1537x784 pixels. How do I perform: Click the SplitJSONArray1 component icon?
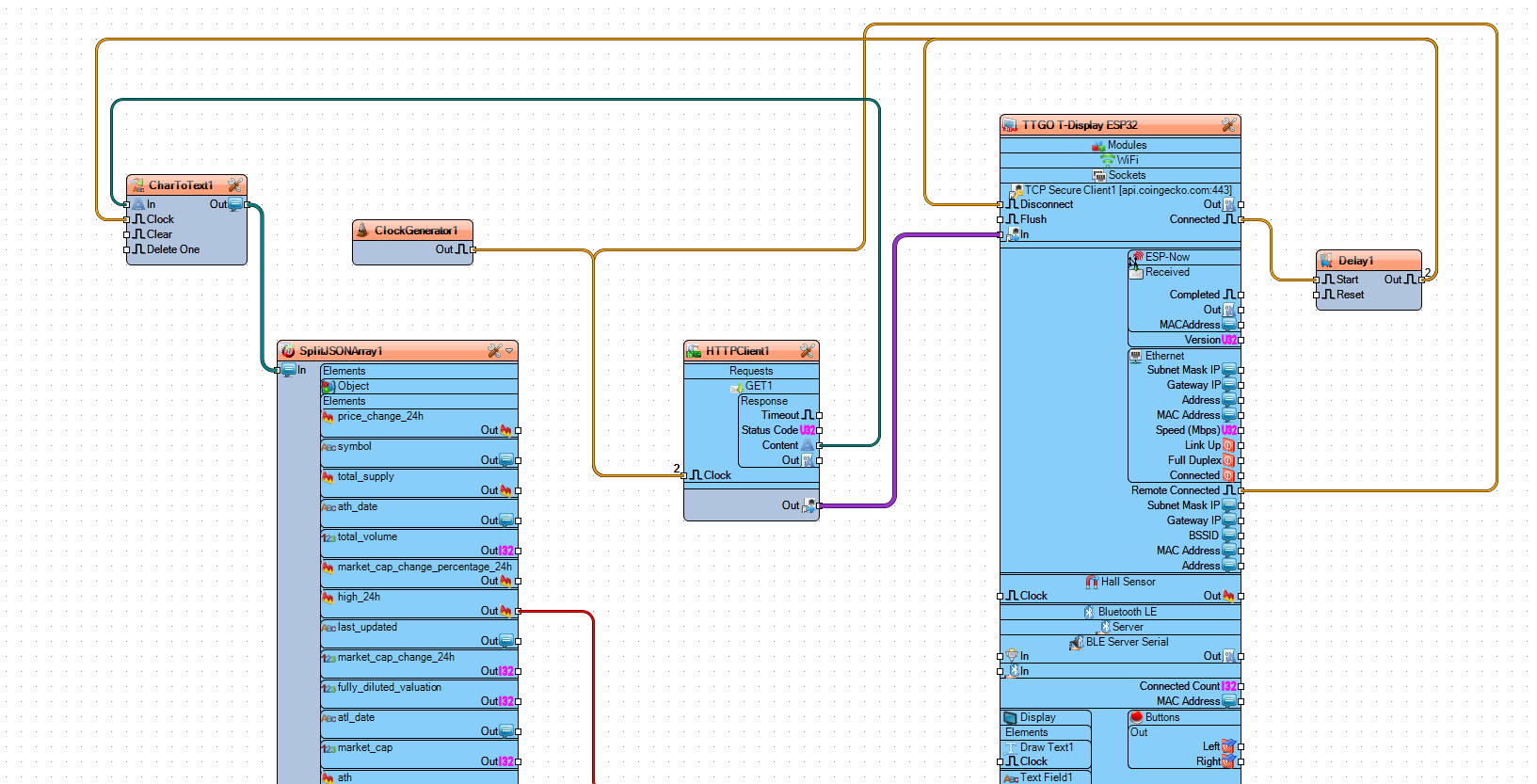(288, 351)
